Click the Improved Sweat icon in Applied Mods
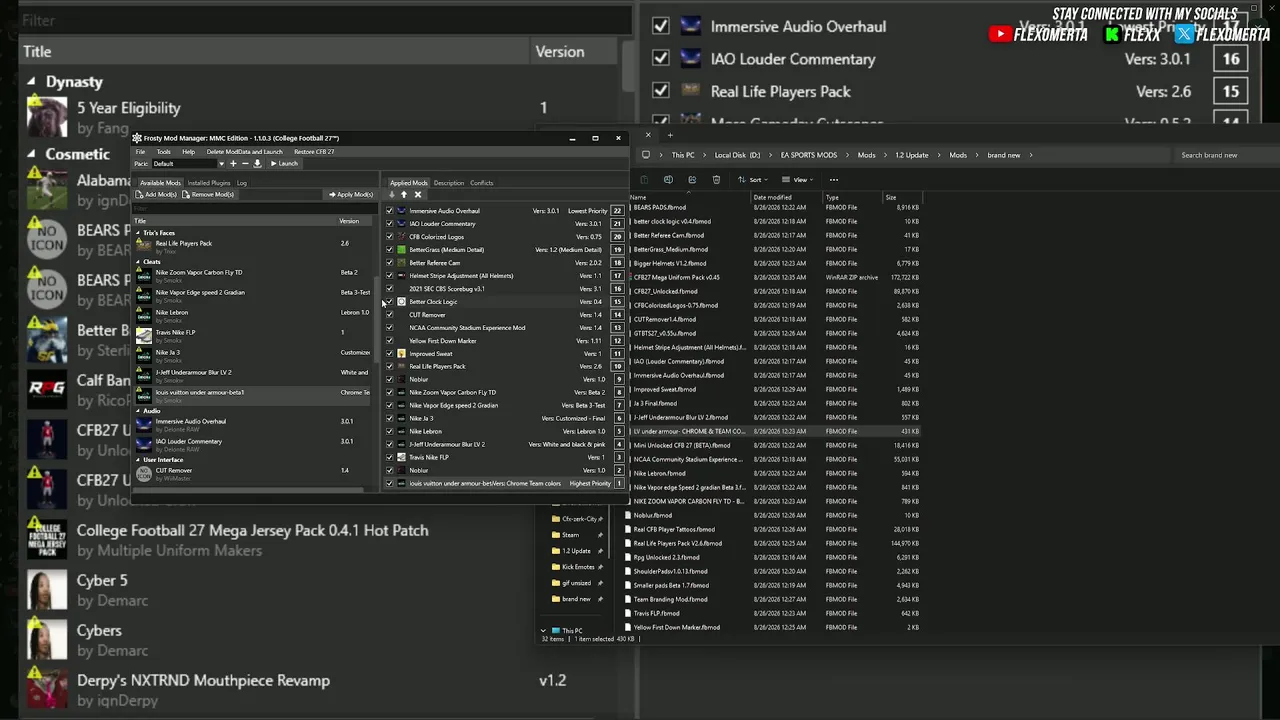 click(x=402, y=354)
